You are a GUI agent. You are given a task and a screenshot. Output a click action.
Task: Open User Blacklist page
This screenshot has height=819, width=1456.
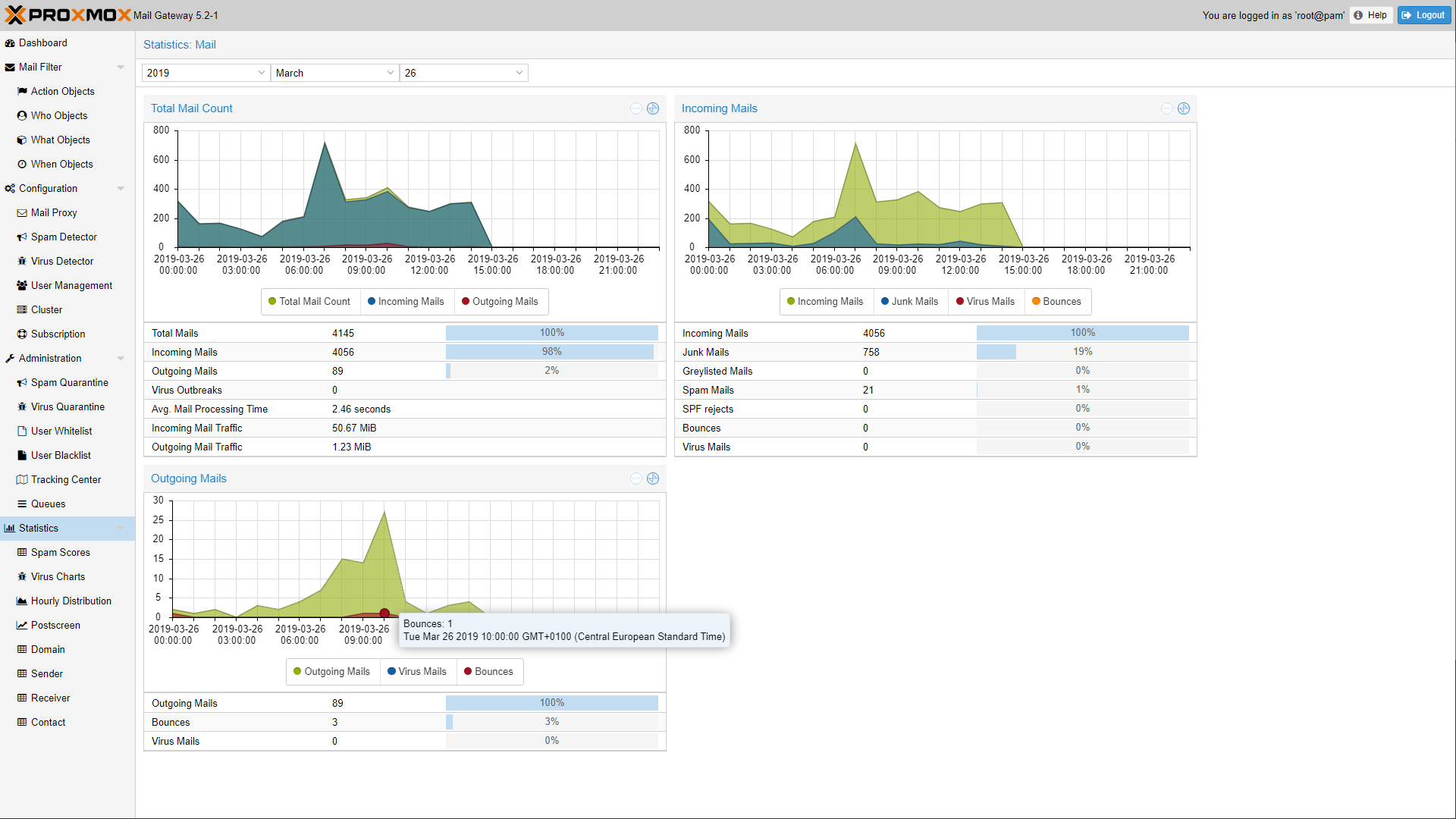[61, 456]
